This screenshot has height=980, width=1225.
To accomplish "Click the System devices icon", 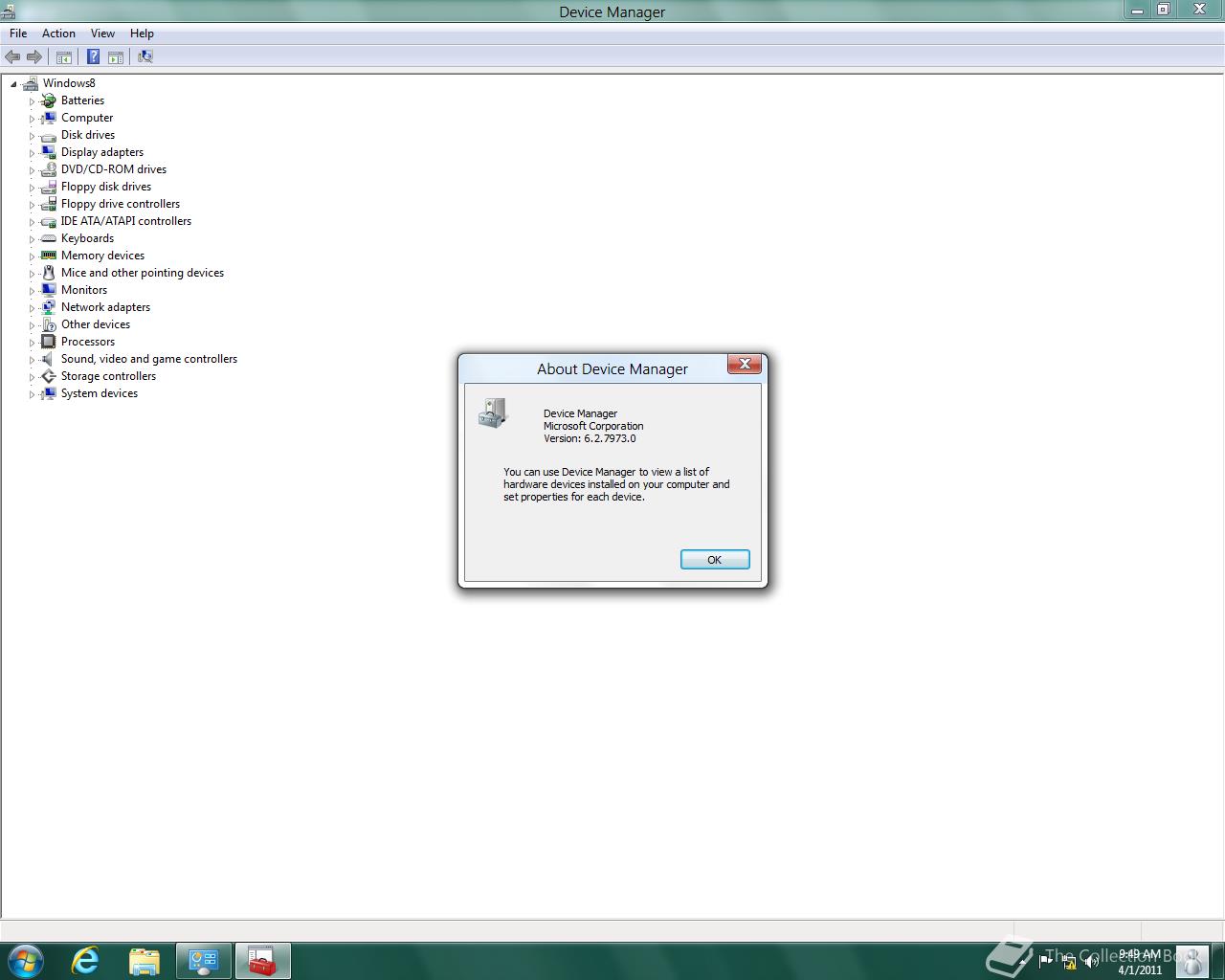I will tap(49, 393).
